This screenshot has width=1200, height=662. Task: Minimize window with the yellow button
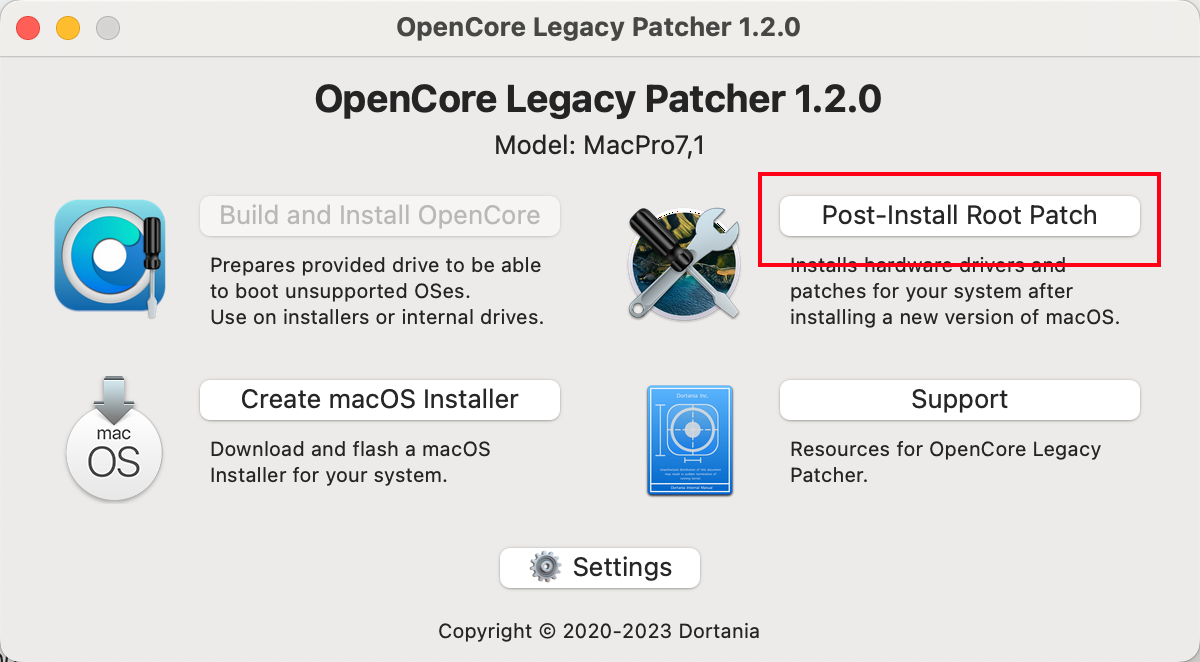click(x=68, y=28)
